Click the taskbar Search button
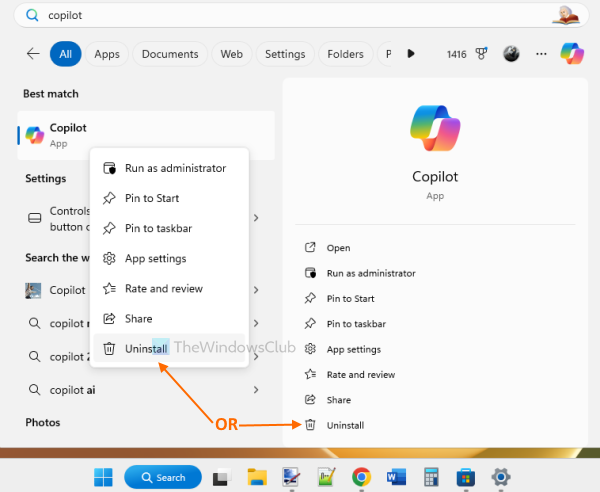The width and height of the screenshot is (600, 492). point(163,477)
